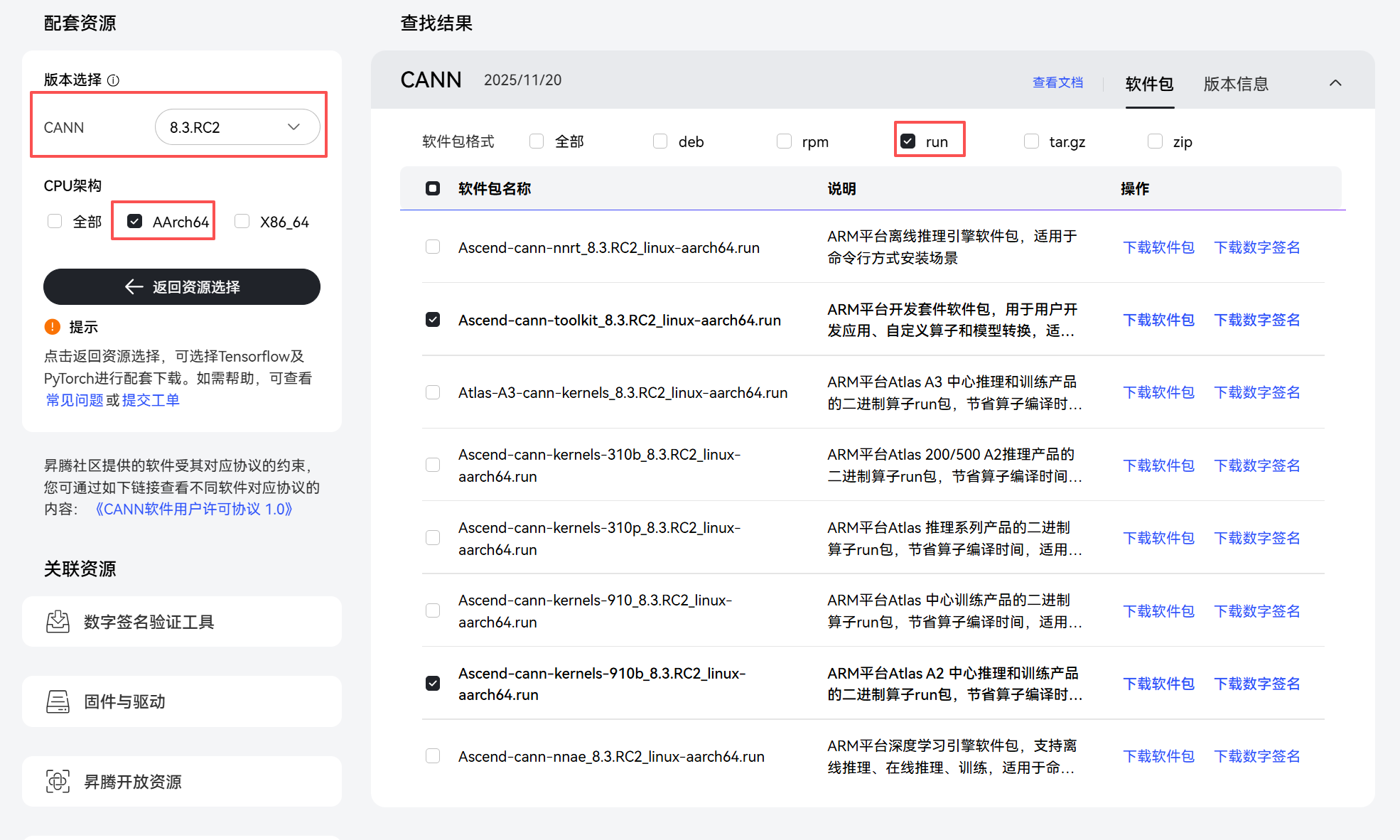This screenshot has height=840, width=1400.
Task: Click the orange warning icon beside 提示
Action: tap(52, 326)
